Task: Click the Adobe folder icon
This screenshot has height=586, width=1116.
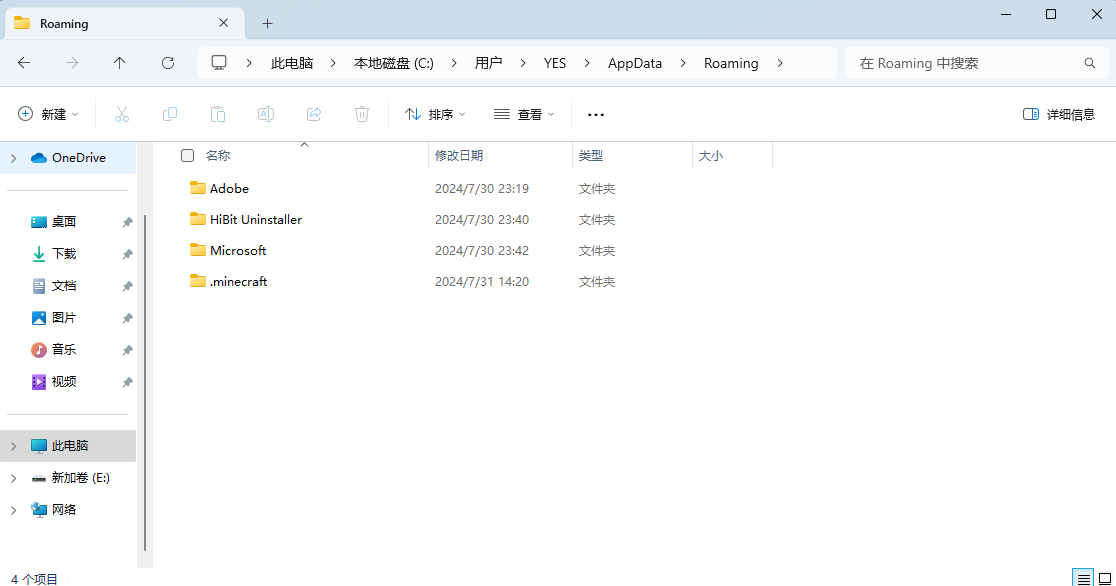Action: [x=198, y=188]
